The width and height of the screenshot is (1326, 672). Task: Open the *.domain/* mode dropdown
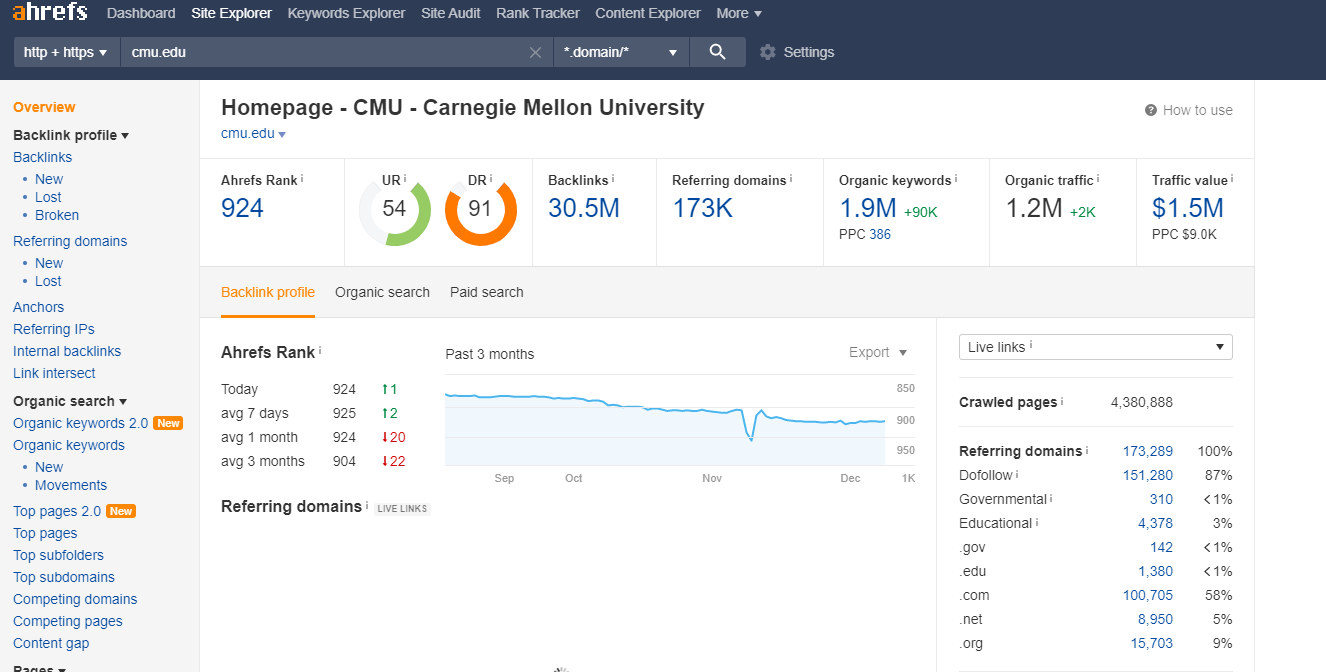point(620,51)
